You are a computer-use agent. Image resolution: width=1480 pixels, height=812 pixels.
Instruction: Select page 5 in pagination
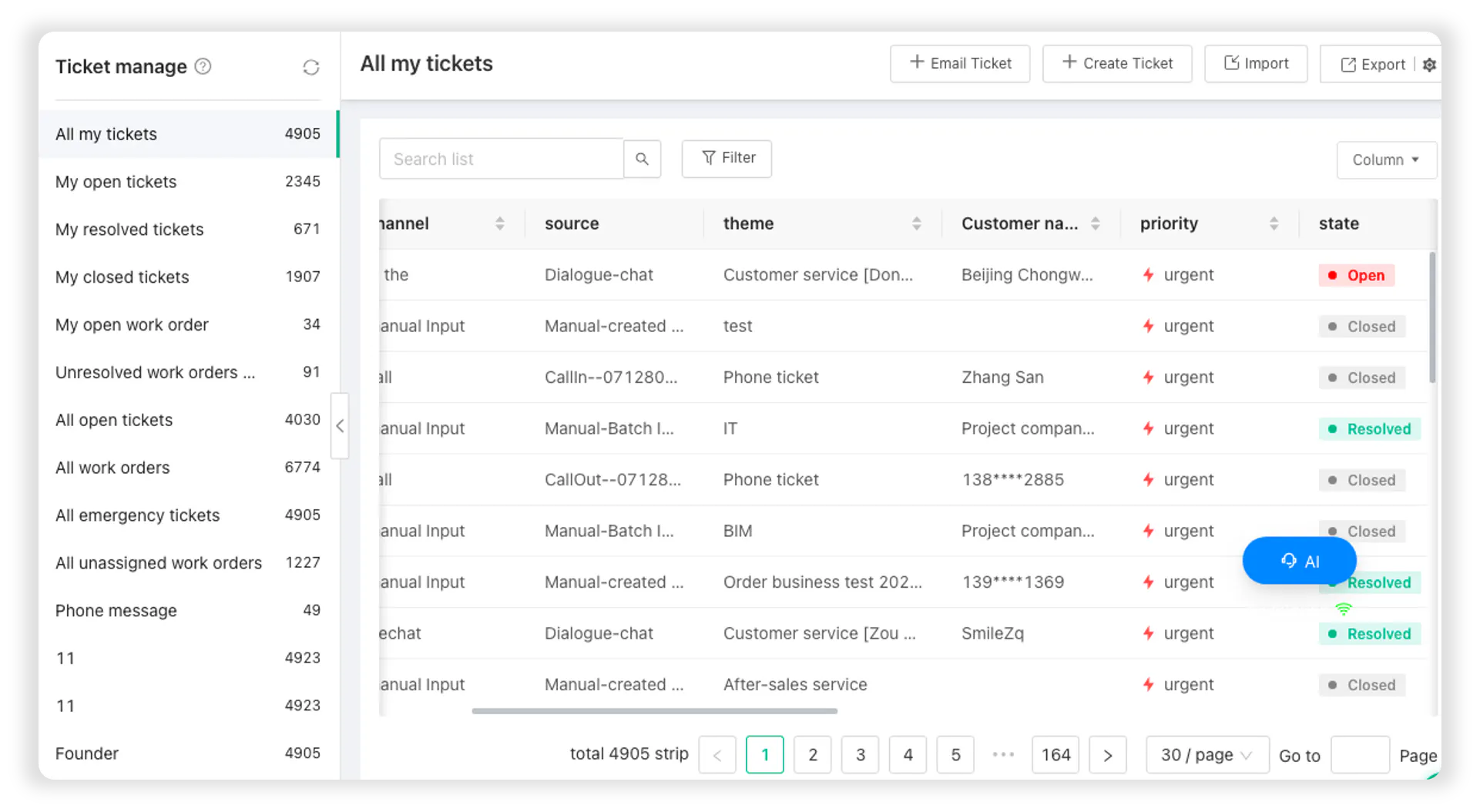956,755
